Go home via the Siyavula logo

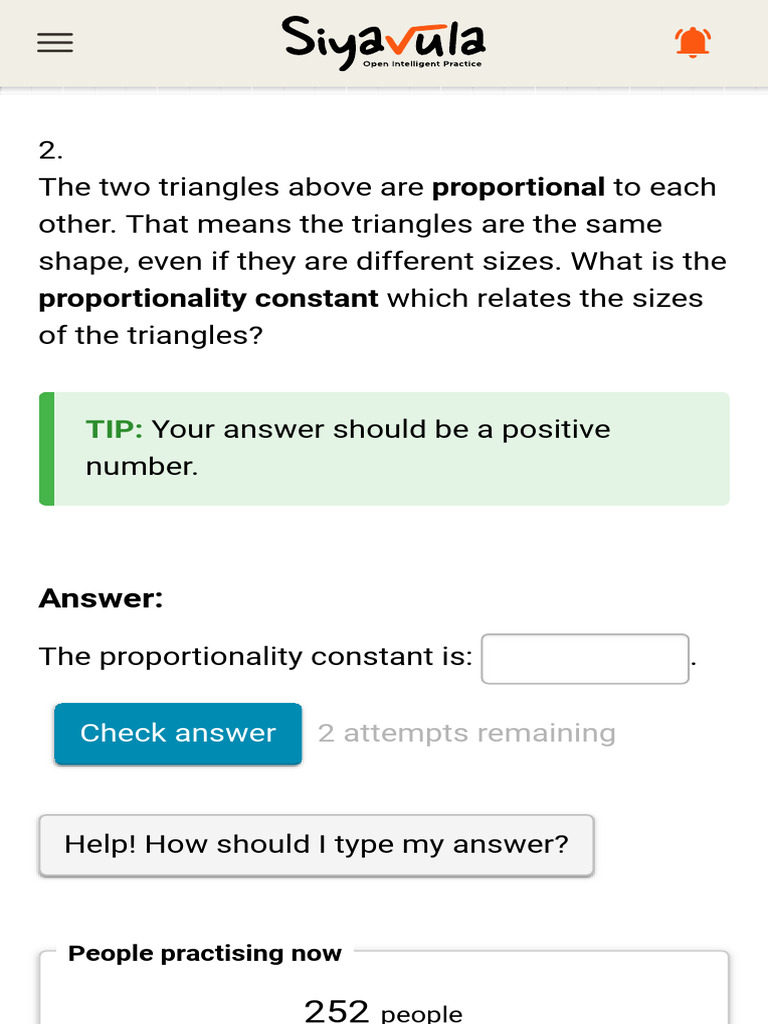pos(384,43)
